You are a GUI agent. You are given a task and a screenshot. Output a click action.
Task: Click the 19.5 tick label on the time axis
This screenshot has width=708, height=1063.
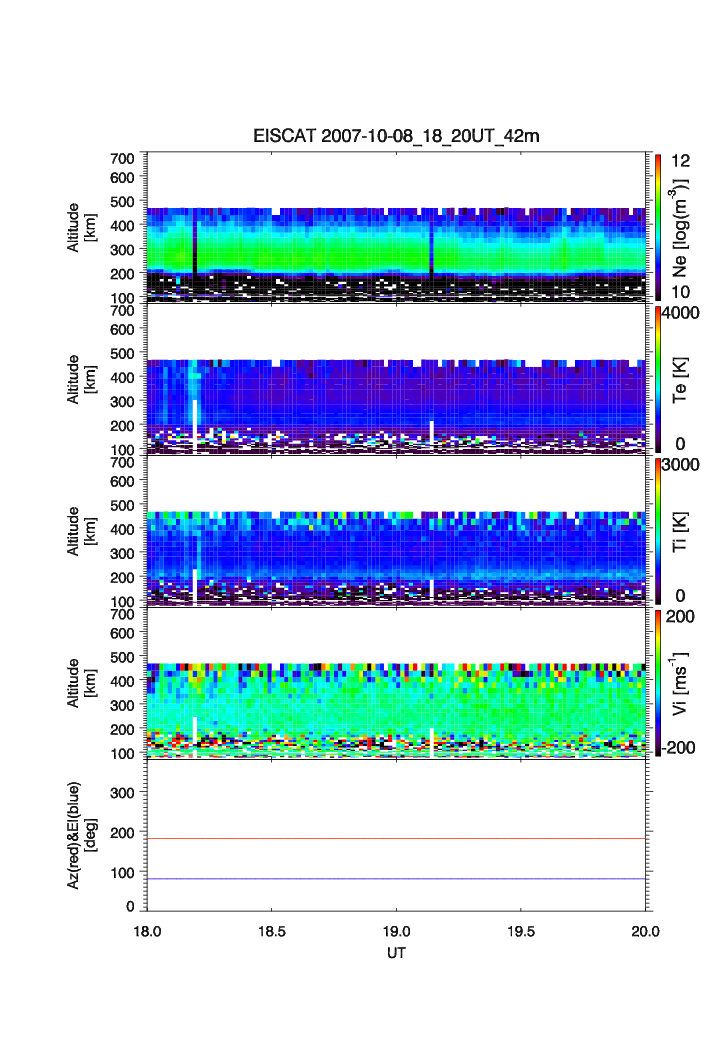pyautogui.click(x=521, y=931)
